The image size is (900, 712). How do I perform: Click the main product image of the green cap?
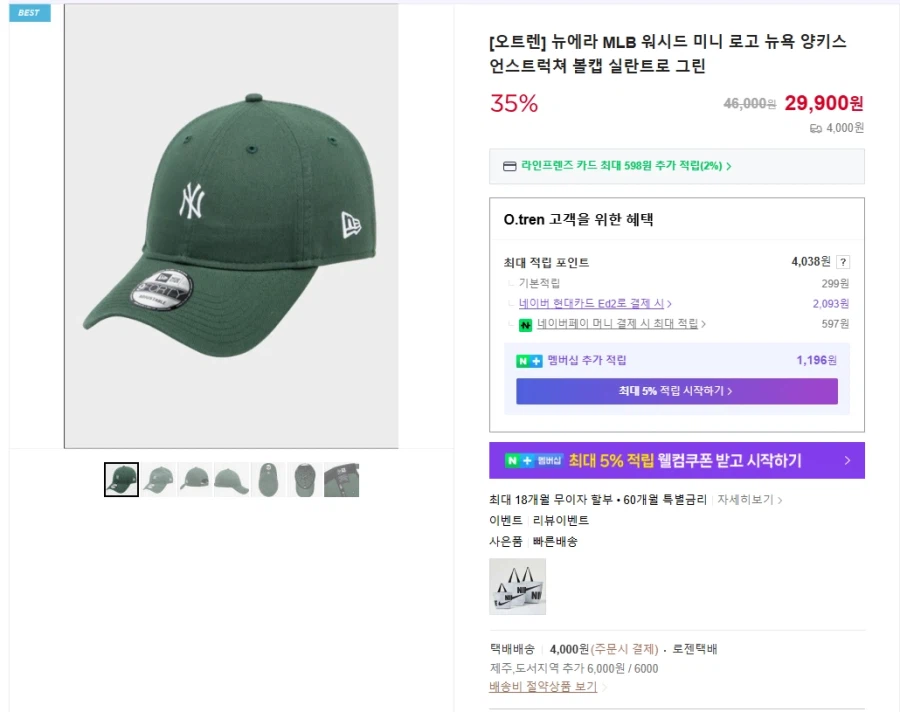pyautogui.click(x=230, y=225)
